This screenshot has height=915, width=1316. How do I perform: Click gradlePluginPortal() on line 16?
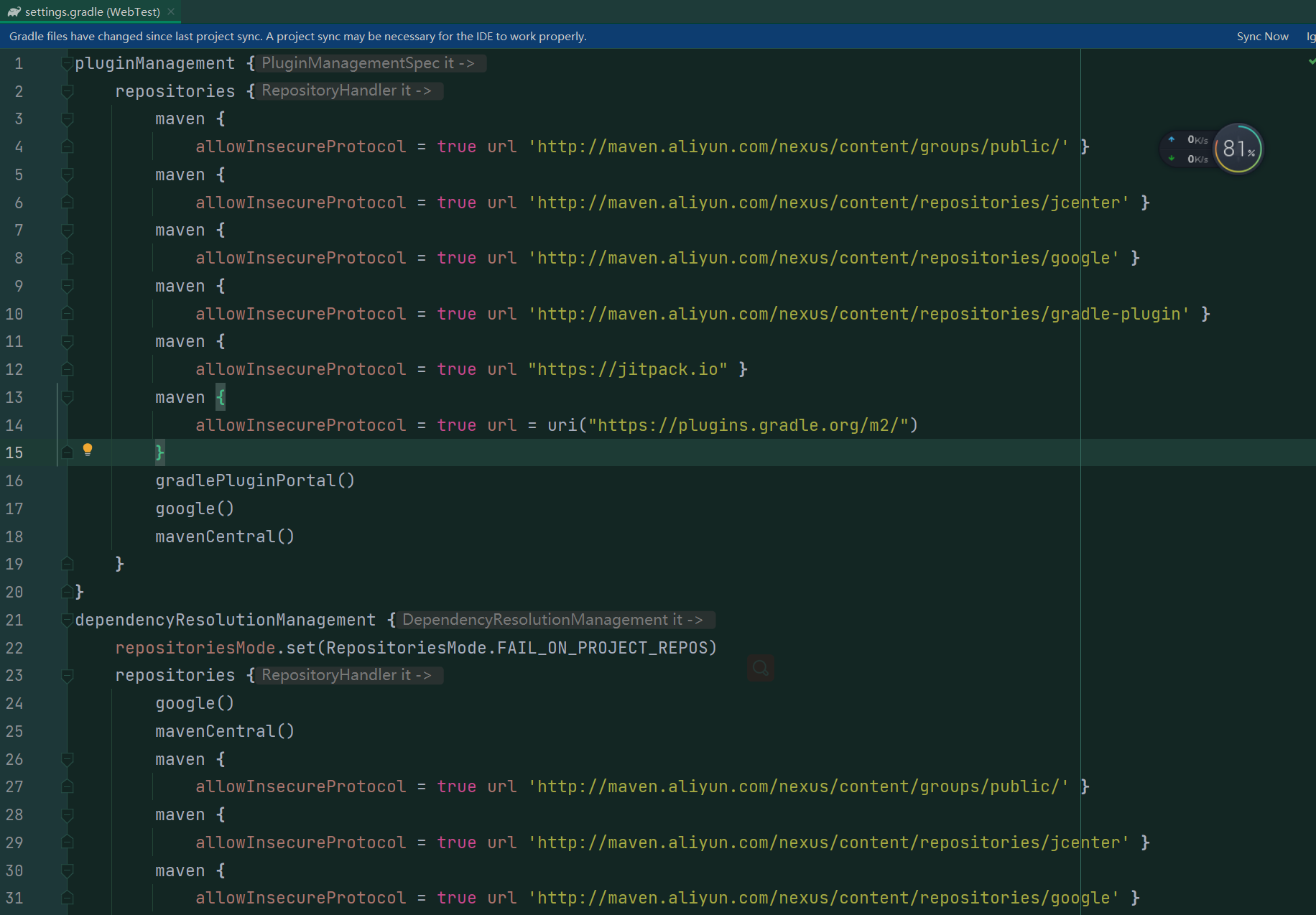tap(255, 480)
